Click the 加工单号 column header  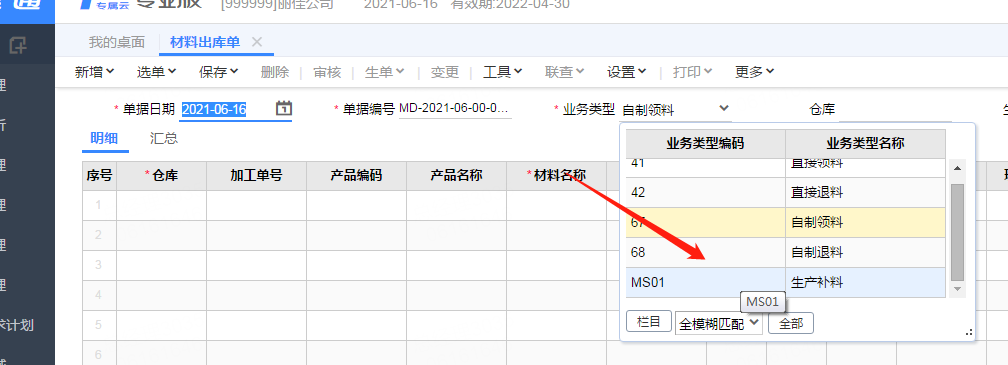[256, 175]
